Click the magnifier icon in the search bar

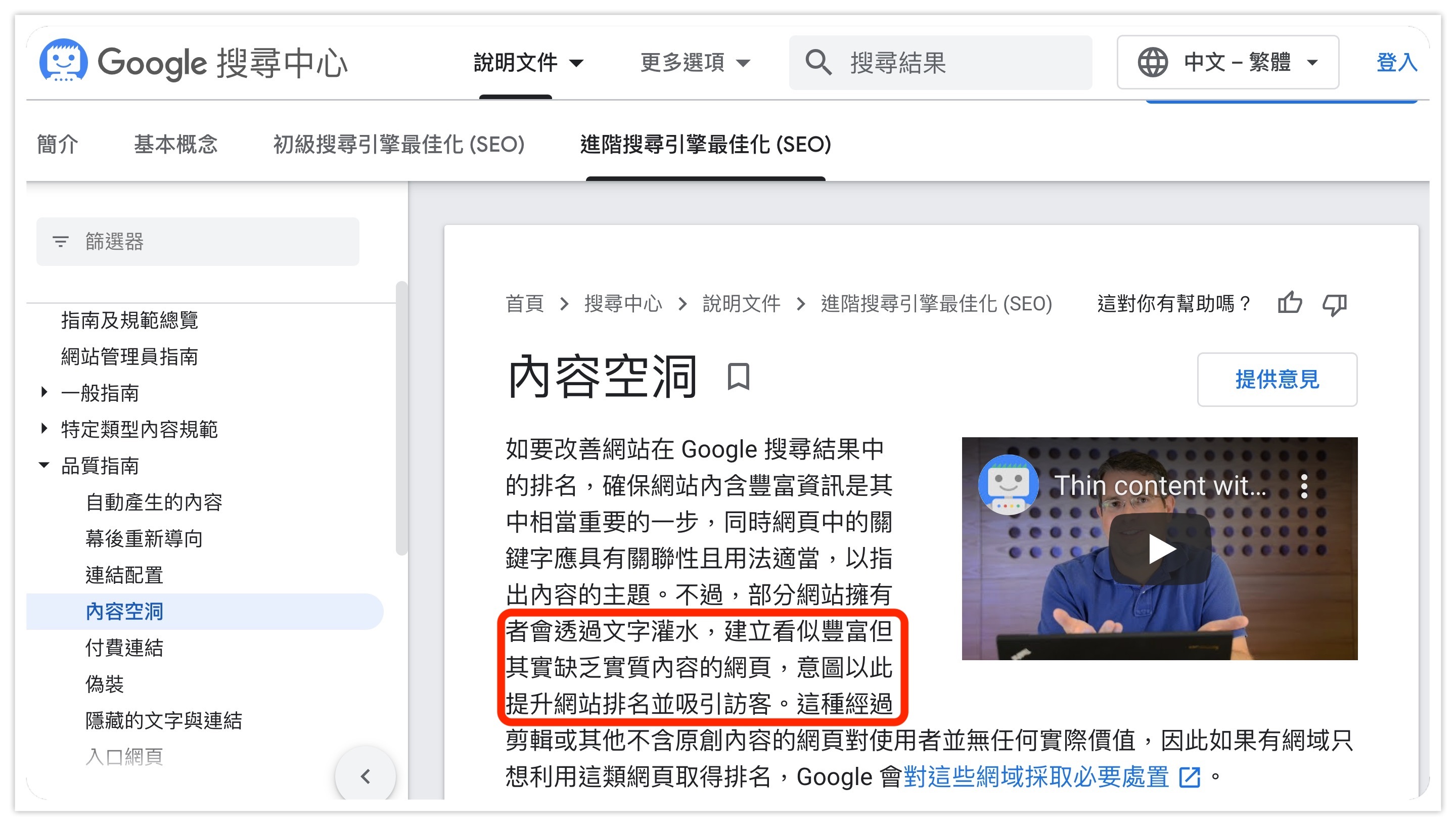coord(818,62)
